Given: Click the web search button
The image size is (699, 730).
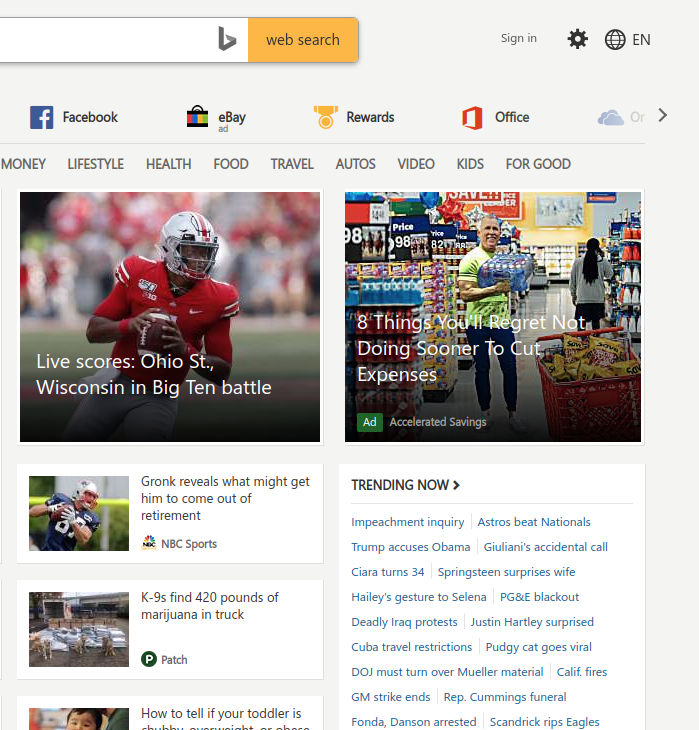Looking at the screenshot, I should (303, 40).
